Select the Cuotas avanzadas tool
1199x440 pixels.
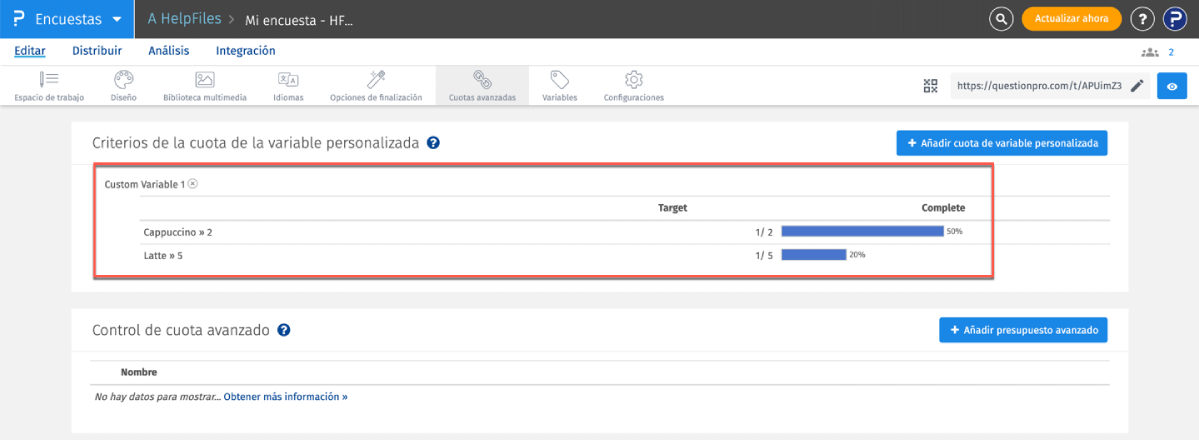[x=482, y=86]
